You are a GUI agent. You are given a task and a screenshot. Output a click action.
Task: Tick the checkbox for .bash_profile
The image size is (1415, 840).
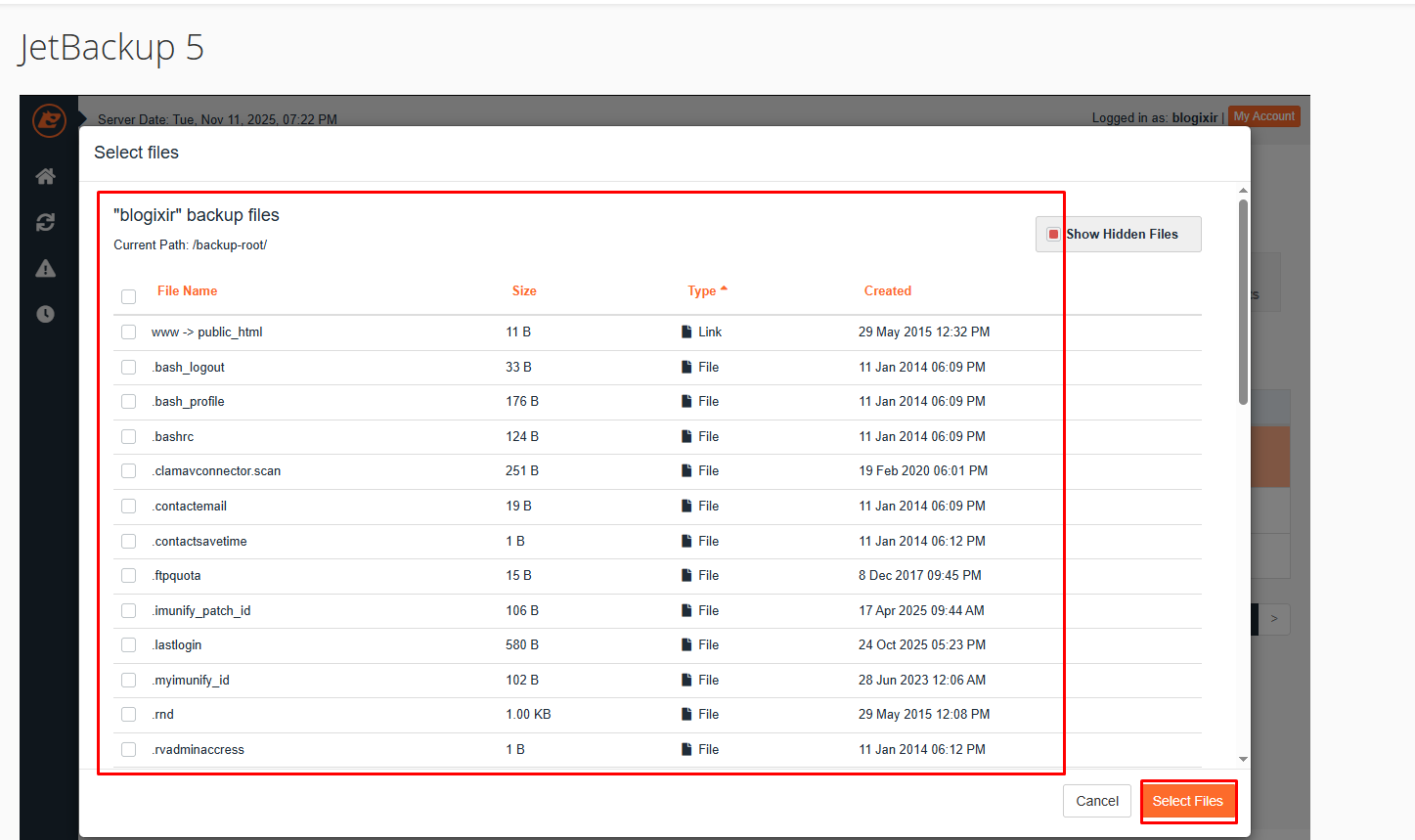[x=128, y=402]
